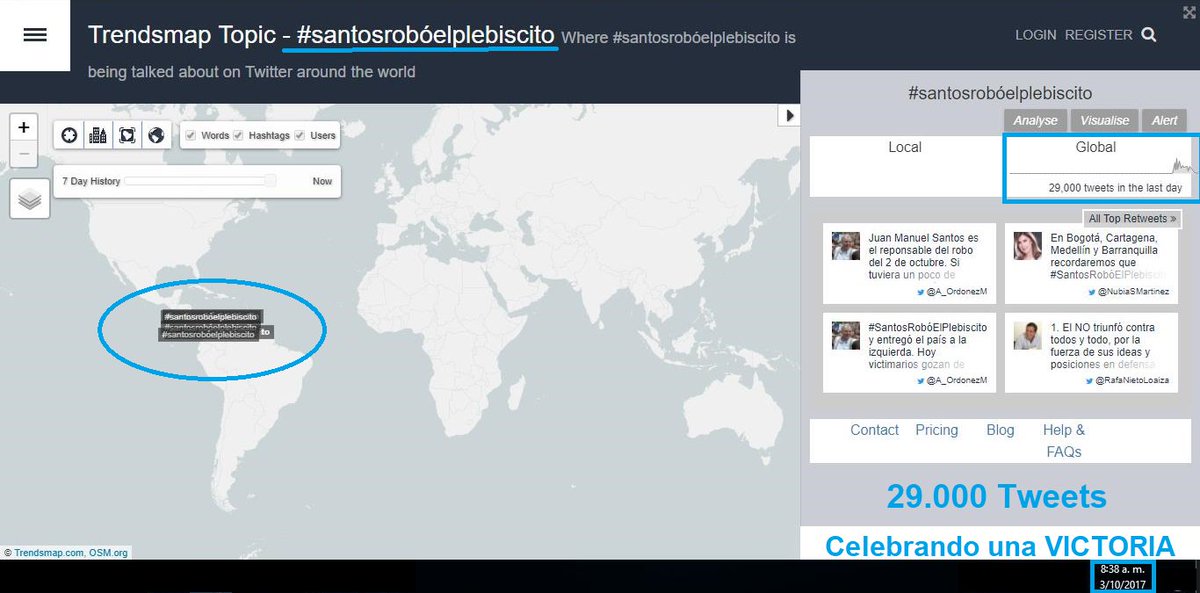Zoom in the map with plus button

24,128
